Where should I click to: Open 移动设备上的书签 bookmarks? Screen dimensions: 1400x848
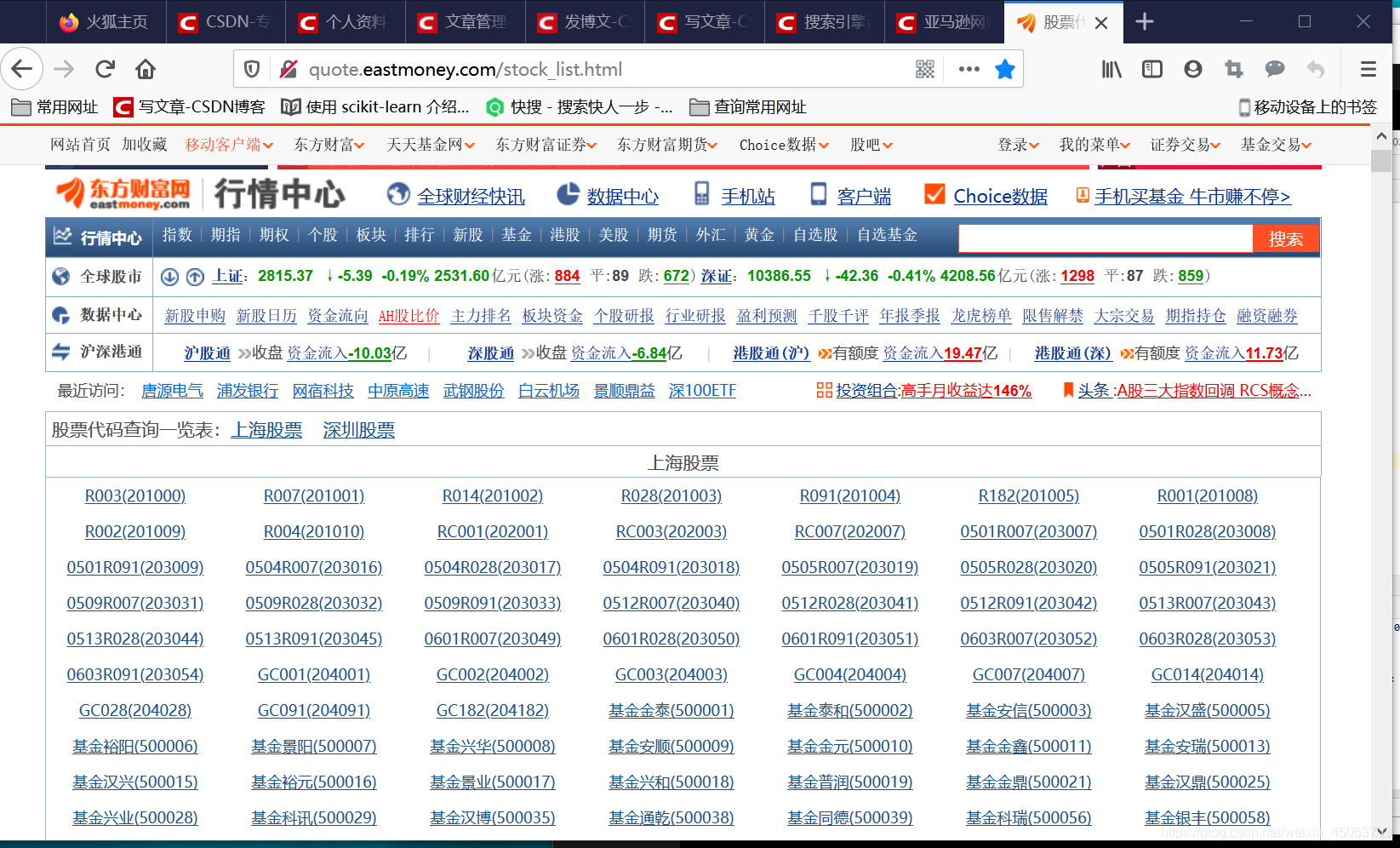tap(1308, 107)
